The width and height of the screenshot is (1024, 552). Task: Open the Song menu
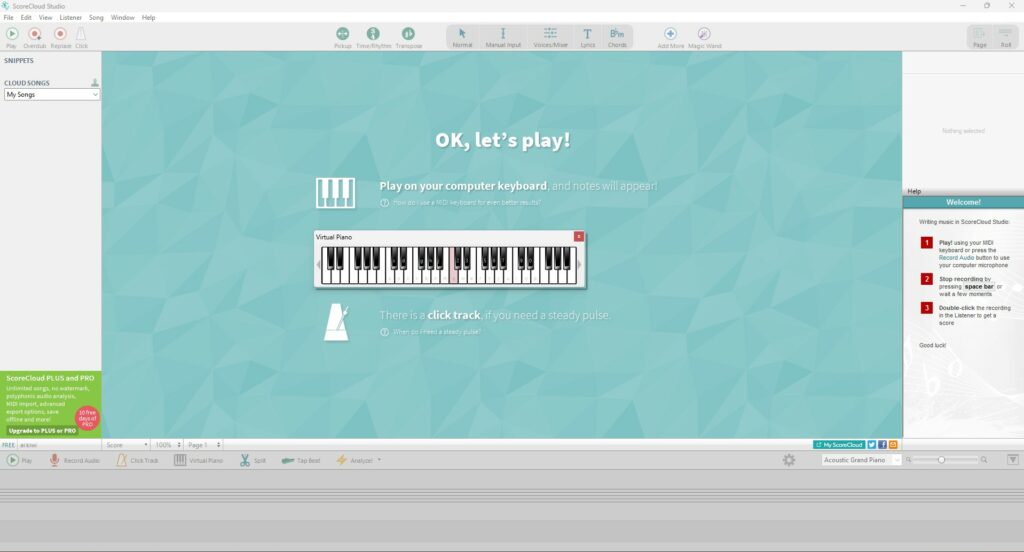[x=96, y=18]
